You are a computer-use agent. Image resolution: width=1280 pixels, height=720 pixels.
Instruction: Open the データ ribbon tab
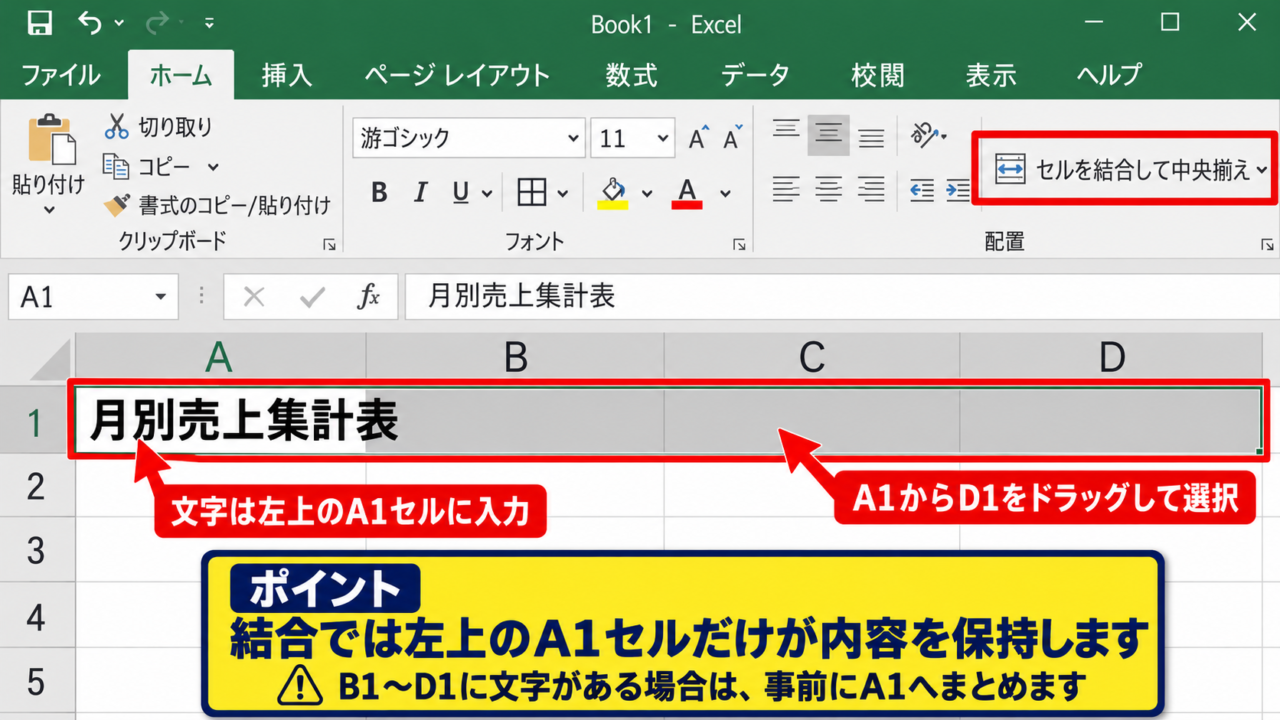(756, 75)
